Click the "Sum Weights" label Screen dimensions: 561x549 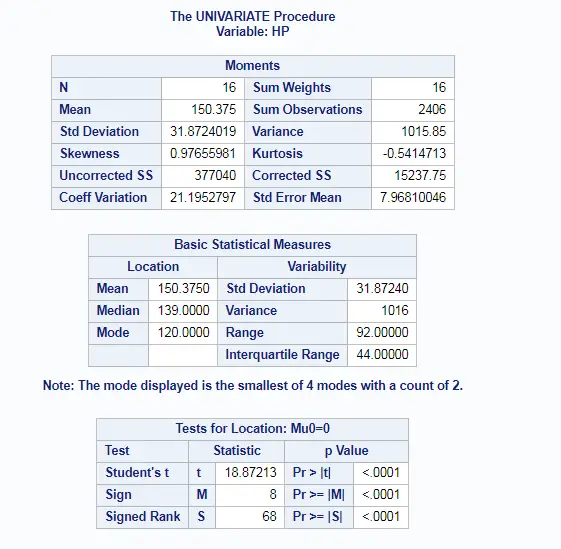pos(292,88)
